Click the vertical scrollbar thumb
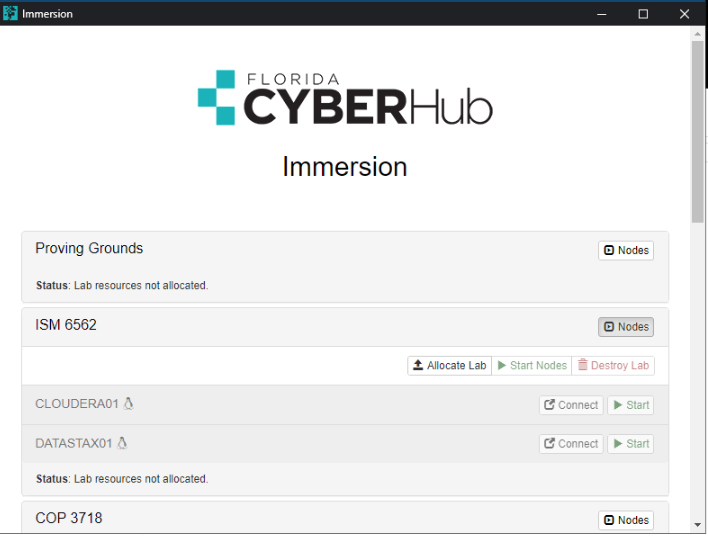Image resolution: width=708 pixels, height=536 pixels. coord(698,131)
